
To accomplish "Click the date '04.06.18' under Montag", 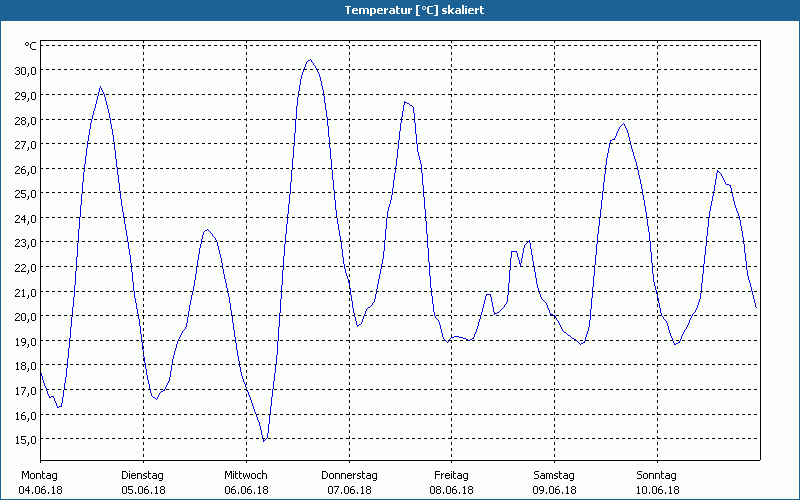I will point(40,490).
